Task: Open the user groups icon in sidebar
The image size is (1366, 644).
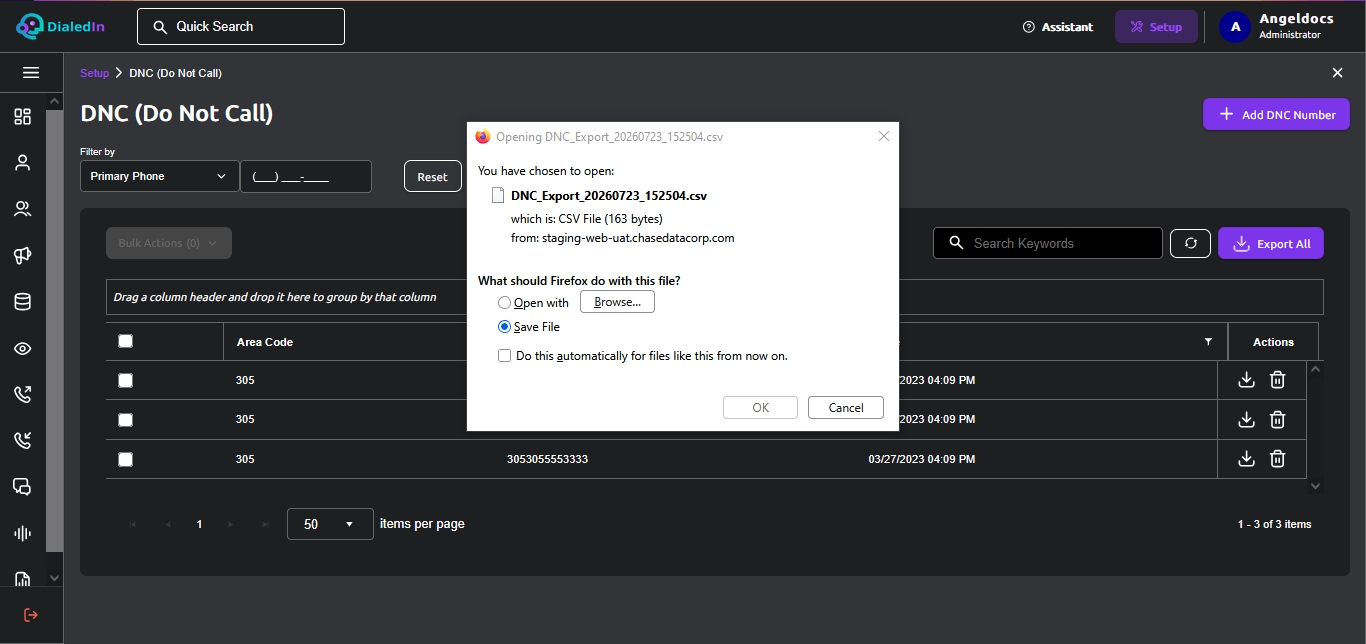Action: (23, 209)
